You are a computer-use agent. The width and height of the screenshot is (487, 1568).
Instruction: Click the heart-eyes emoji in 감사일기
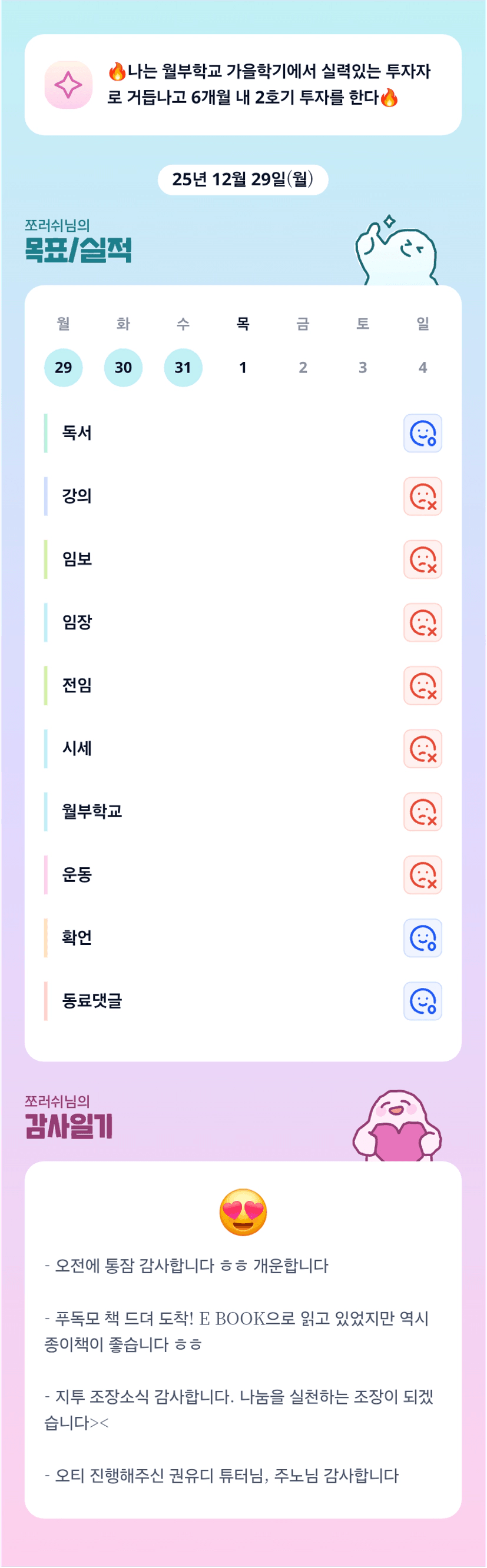243,1211
